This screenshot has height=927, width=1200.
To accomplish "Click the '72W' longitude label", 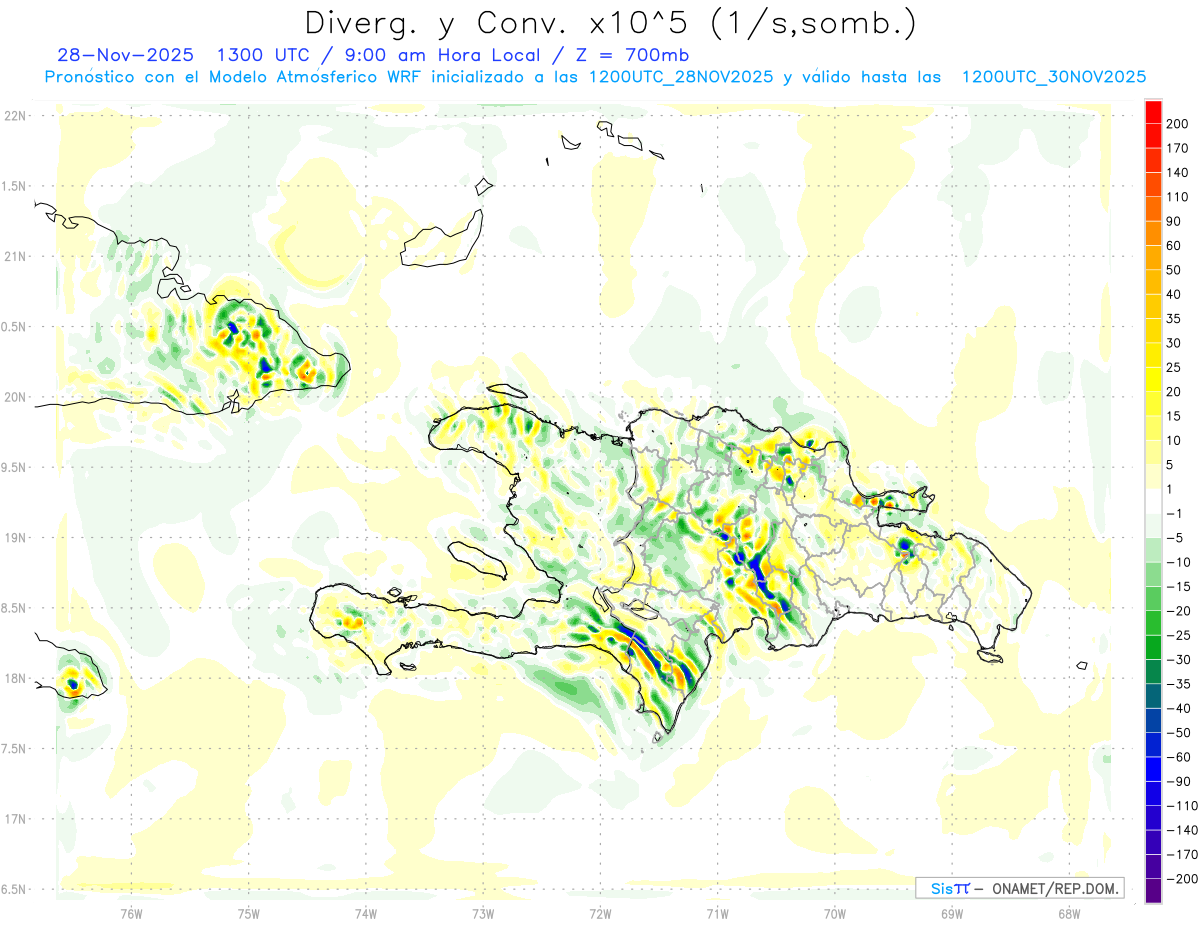I will tap(600, 913).
